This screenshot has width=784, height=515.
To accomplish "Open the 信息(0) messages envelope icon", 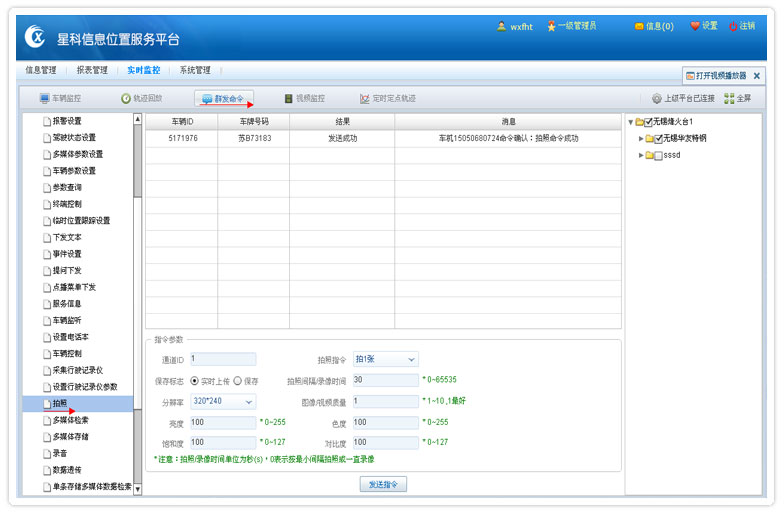I will click(x=639, y=26).
